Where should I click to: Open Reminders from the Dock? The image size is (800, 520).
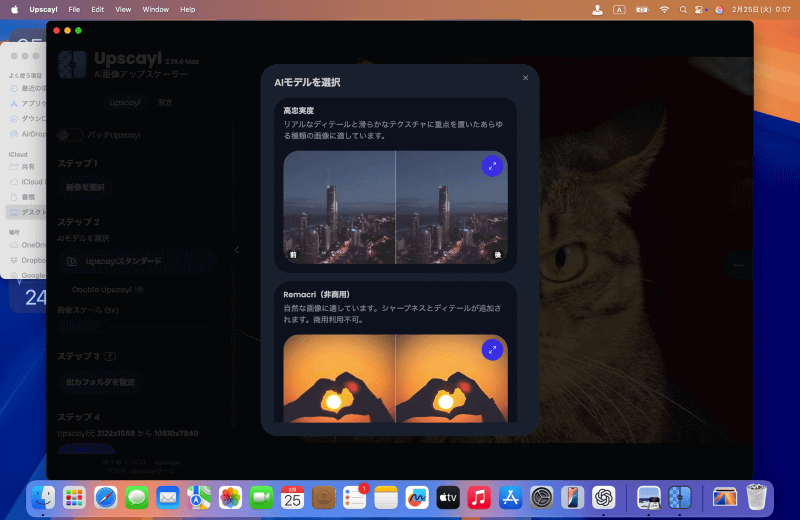pyautogui.click(x=355, y=497)
